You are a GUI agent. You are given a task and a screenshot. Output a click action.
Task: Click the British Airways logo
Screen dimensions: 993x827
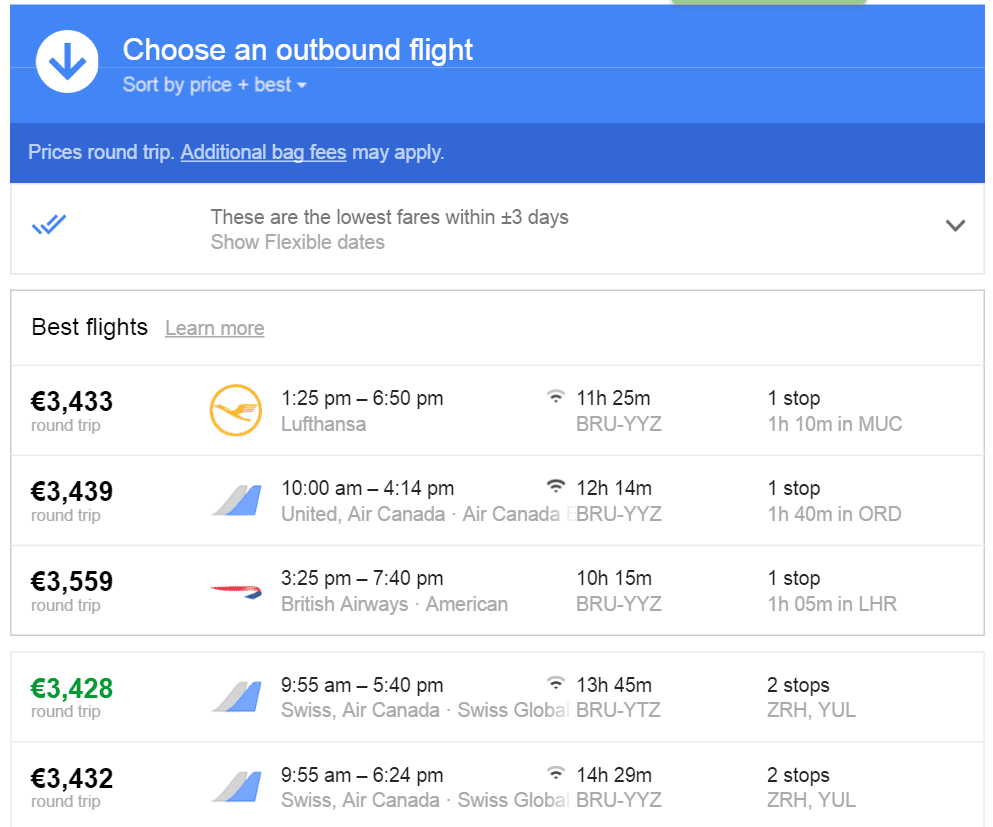(236, 591)
